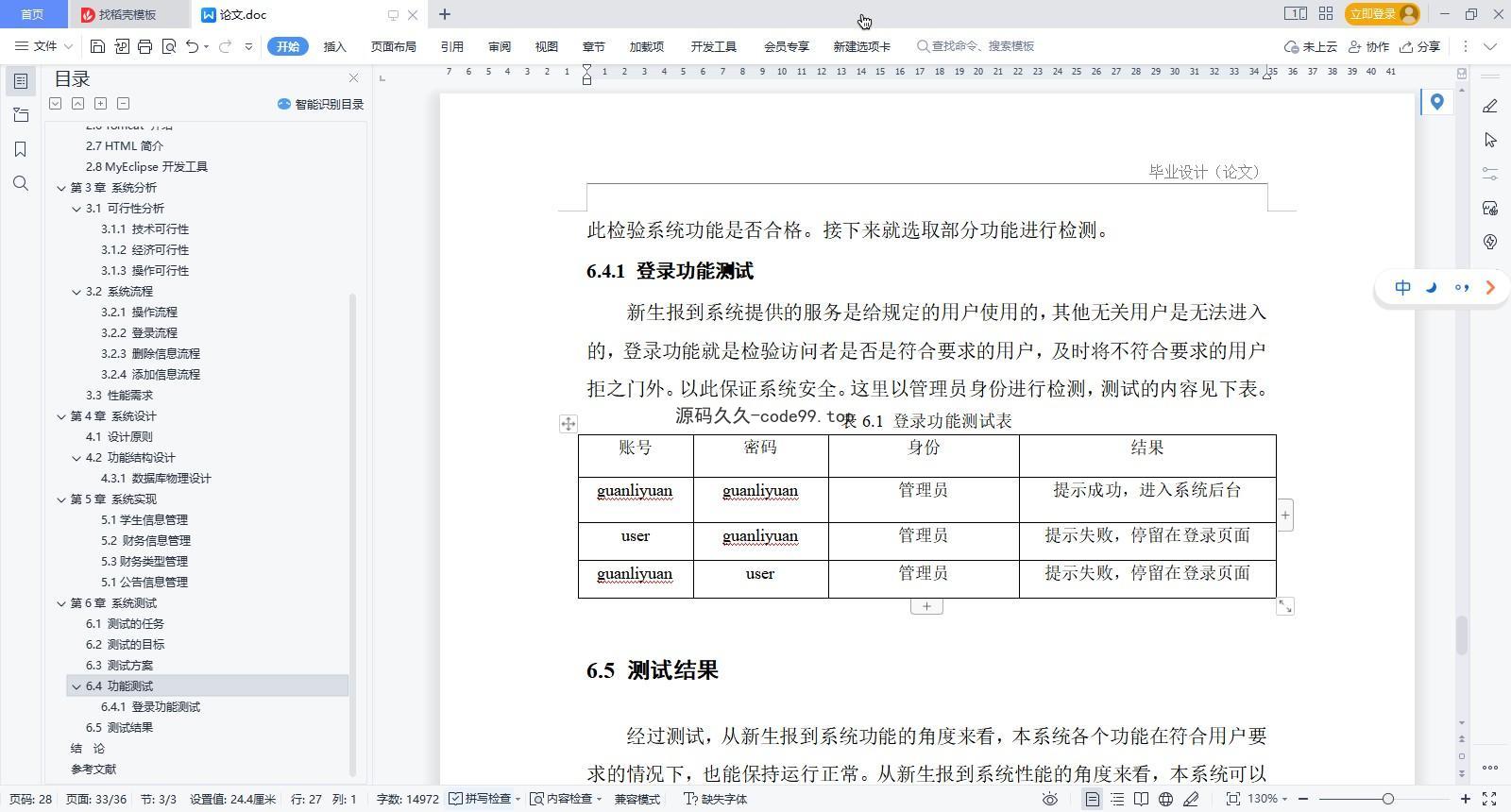This screenshot has height=812, width=1511.
Task: Click the location pin icon at page corner
Action: click(1436, 102)
